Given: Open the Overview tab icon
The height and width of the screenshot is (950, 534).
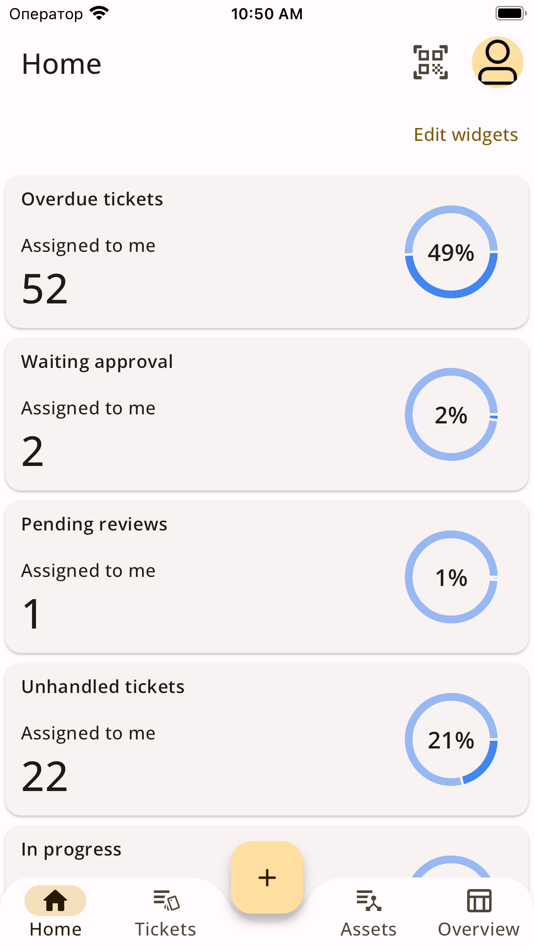Looking at the screenshot, I should pyautogui.click(x=479, y=900).
